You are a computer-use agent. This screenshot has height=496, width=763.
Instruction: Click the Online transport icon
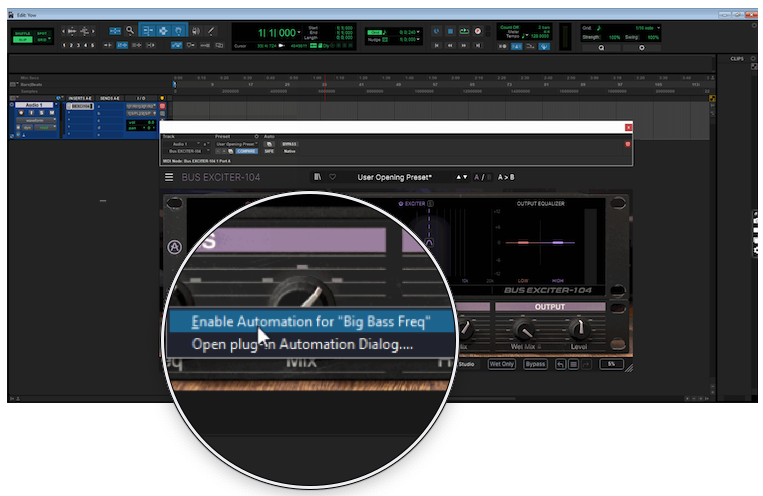[436, 31]
